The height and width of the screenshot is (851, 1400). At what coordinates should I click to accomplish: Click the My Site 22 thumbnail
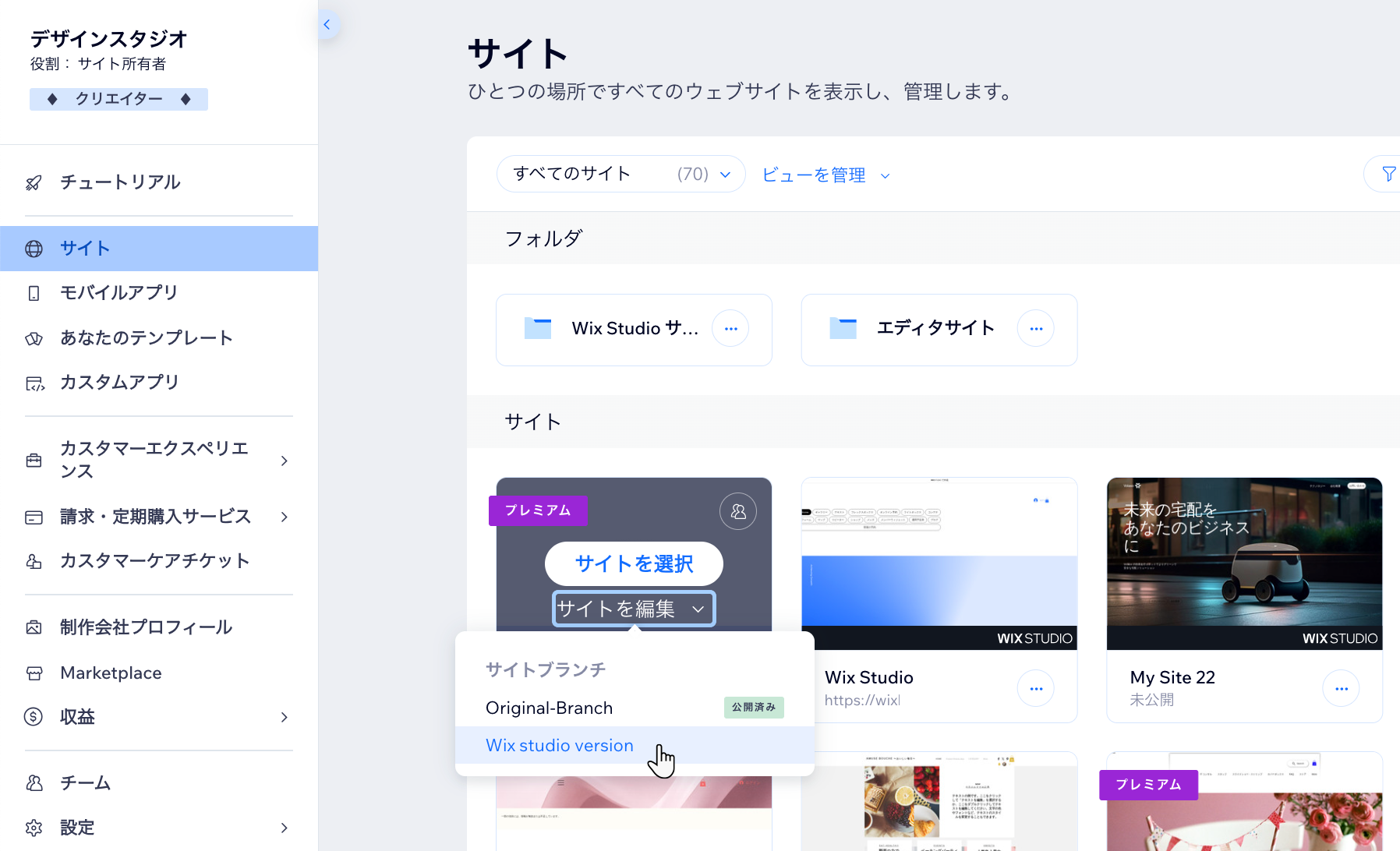[x=1245, y=563]
